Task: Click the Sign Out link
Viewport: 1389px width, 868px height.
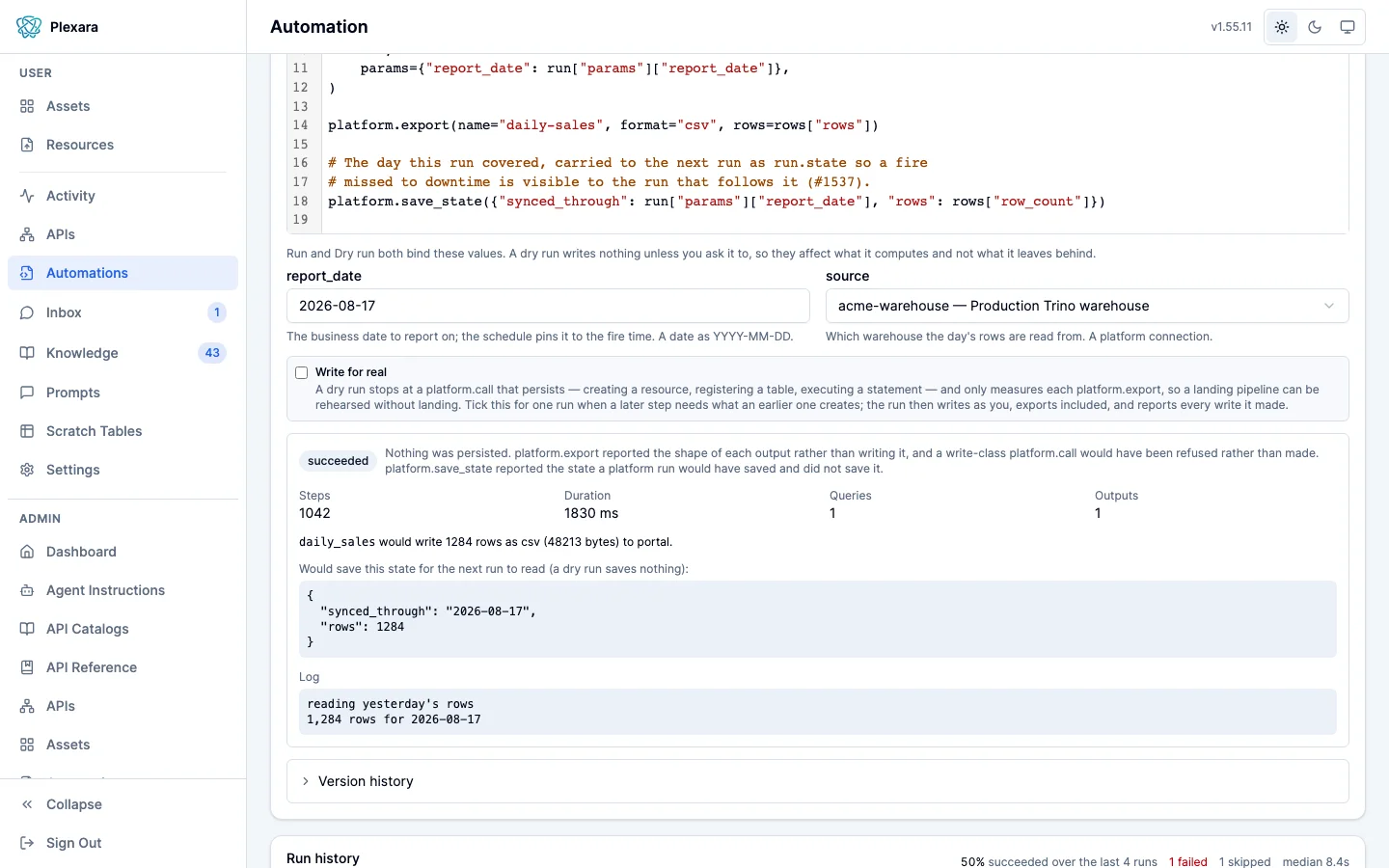Action: [123, 843]
